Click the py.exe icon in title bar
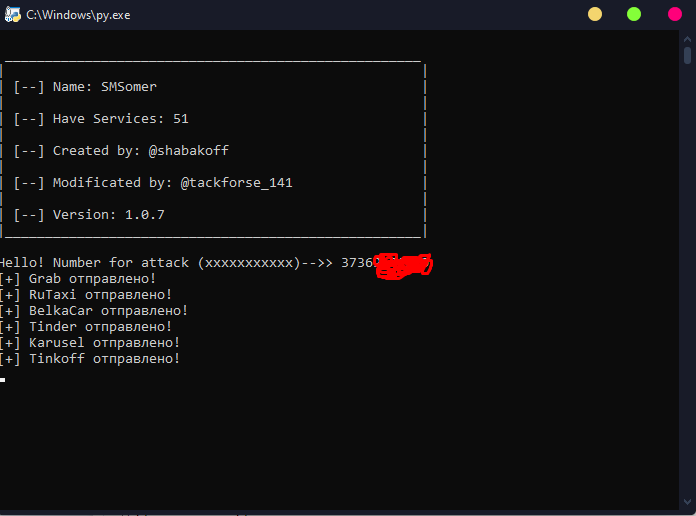The height and width of the screenshot is (516, 696). 12,15
